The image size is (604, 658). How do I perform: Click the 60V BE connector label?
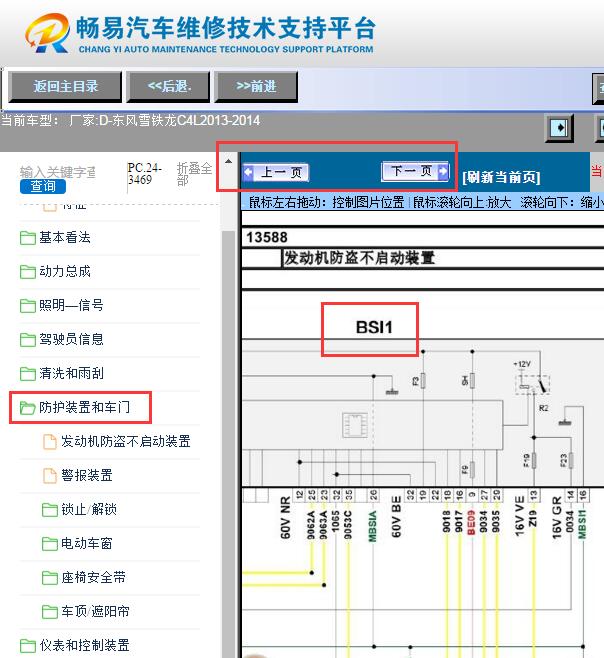(x=396, y=517)
